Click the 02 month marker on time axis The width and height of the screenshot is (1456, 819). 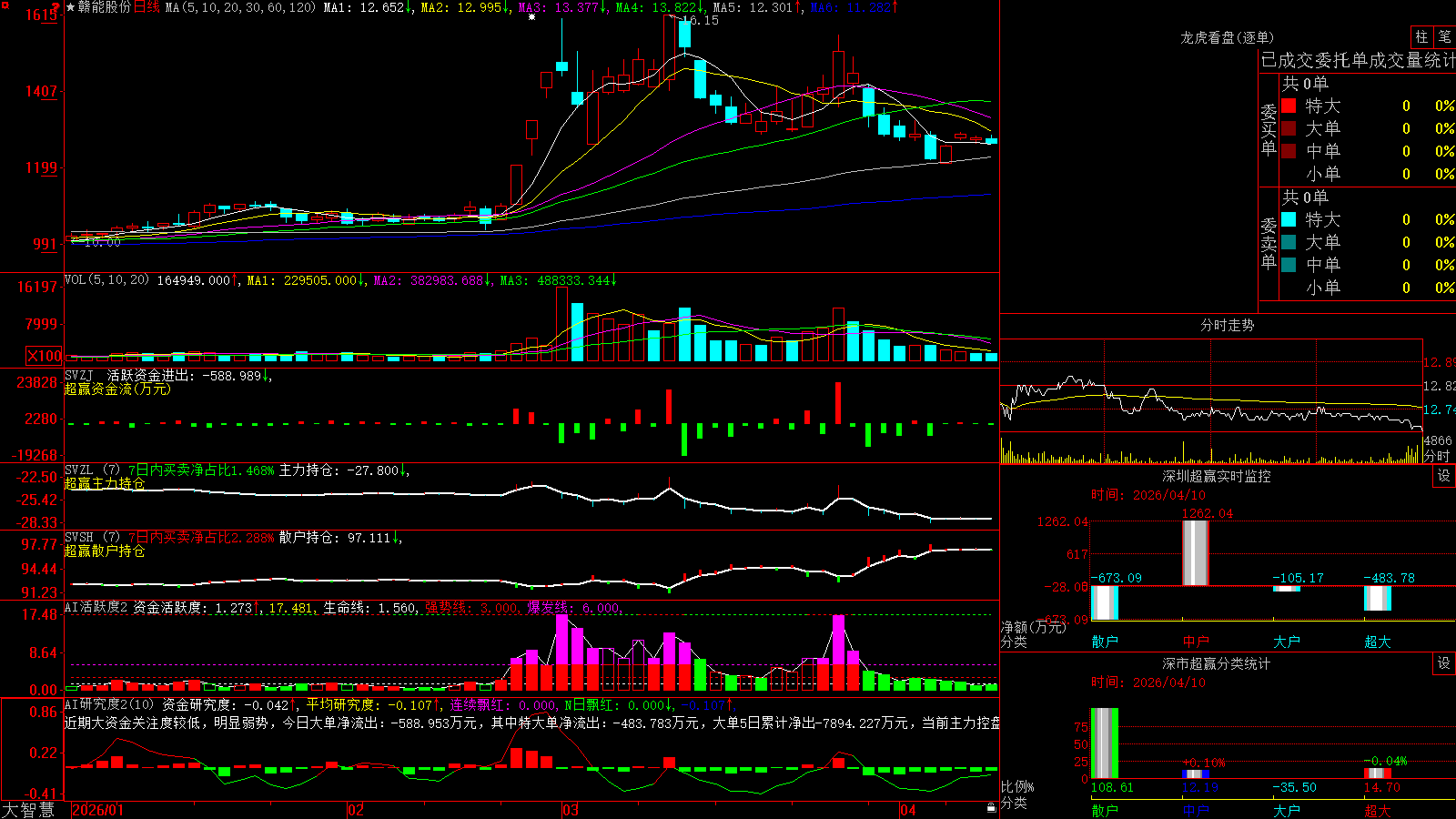pos(356,810)
